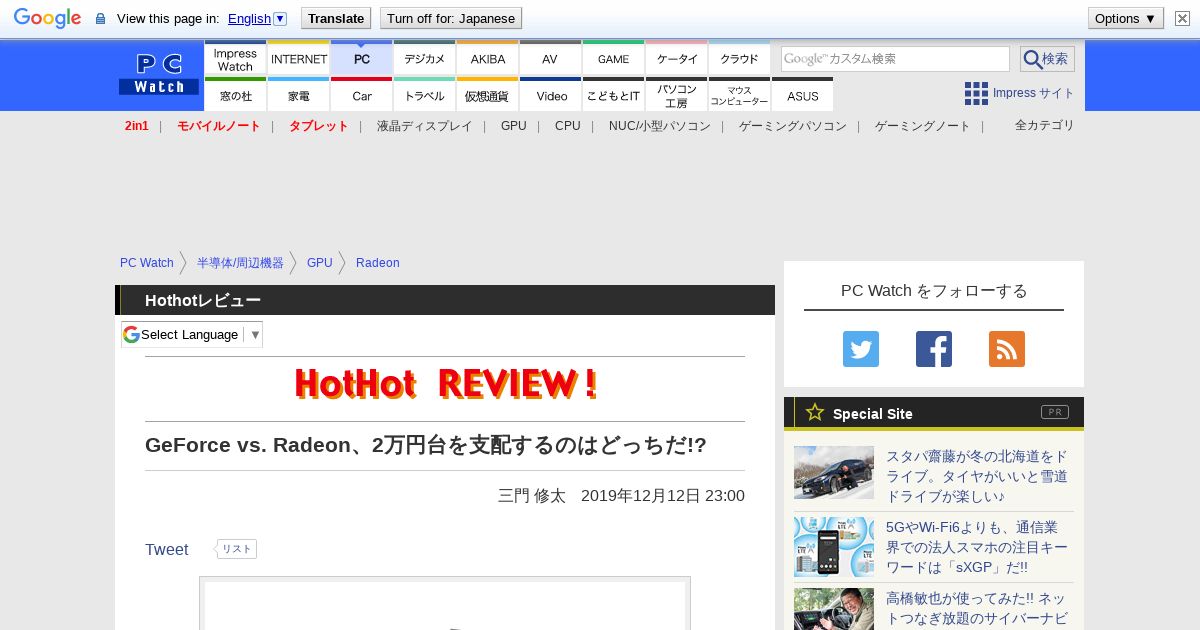Open the マウスコンピューター tab
The height and width of the screenshot is (630, 1200).
click(x=740, y=95)
